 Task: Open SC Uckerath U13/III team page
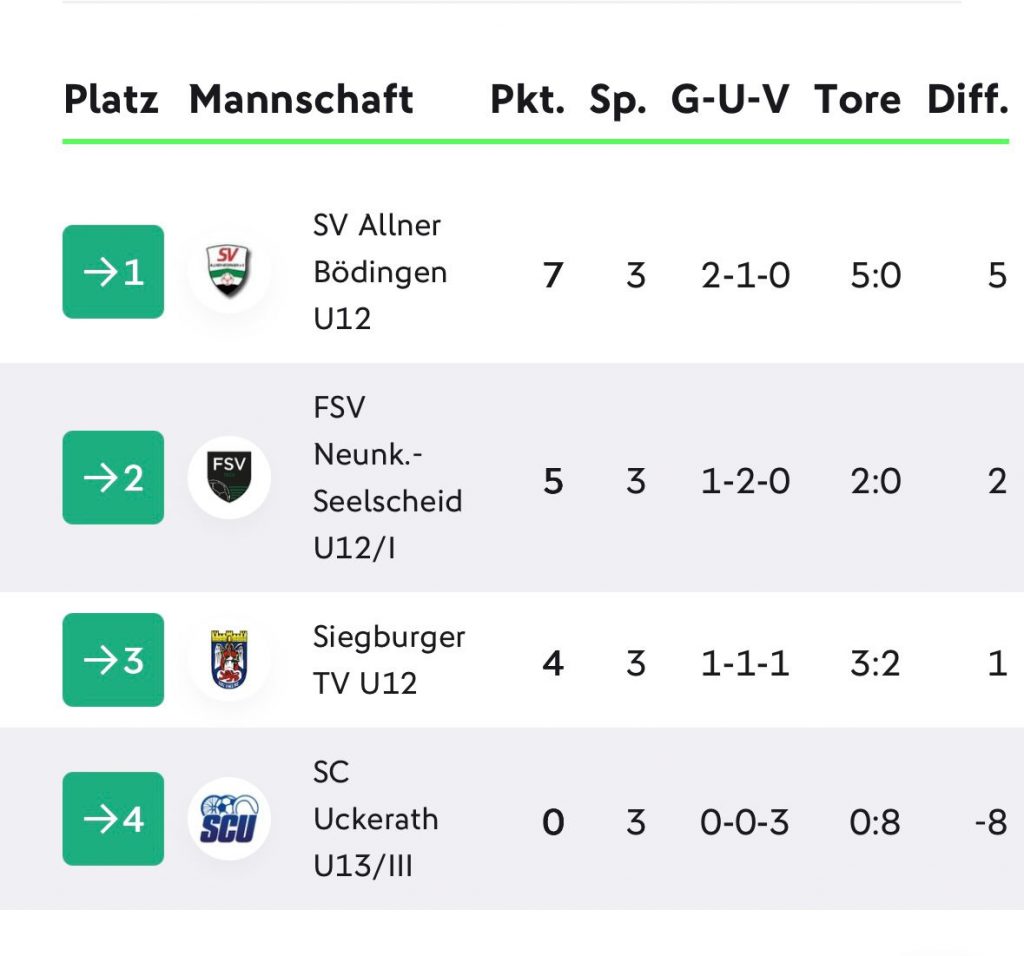point(376,819)
